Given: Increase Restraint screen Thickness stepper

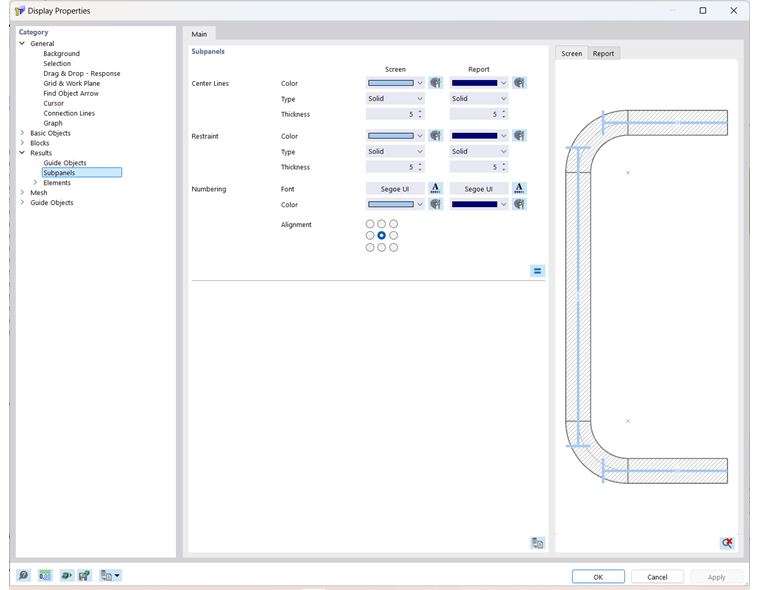Looking at the screenshot, I should point(420,164).
